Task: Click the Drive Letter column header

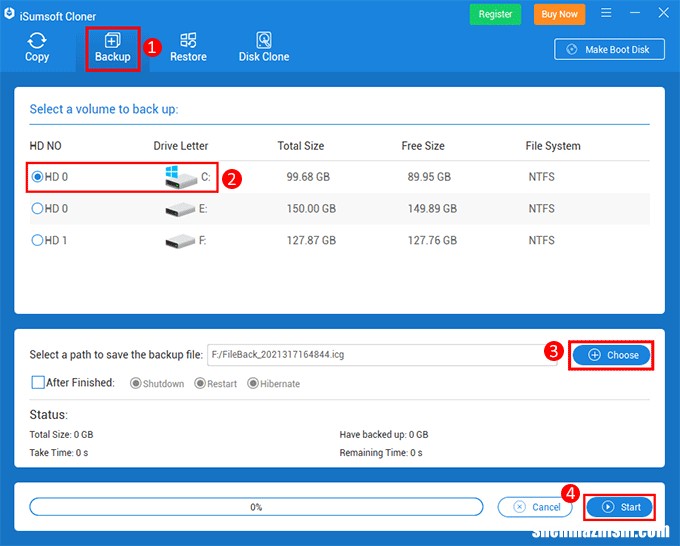Action: click(181, 146)
